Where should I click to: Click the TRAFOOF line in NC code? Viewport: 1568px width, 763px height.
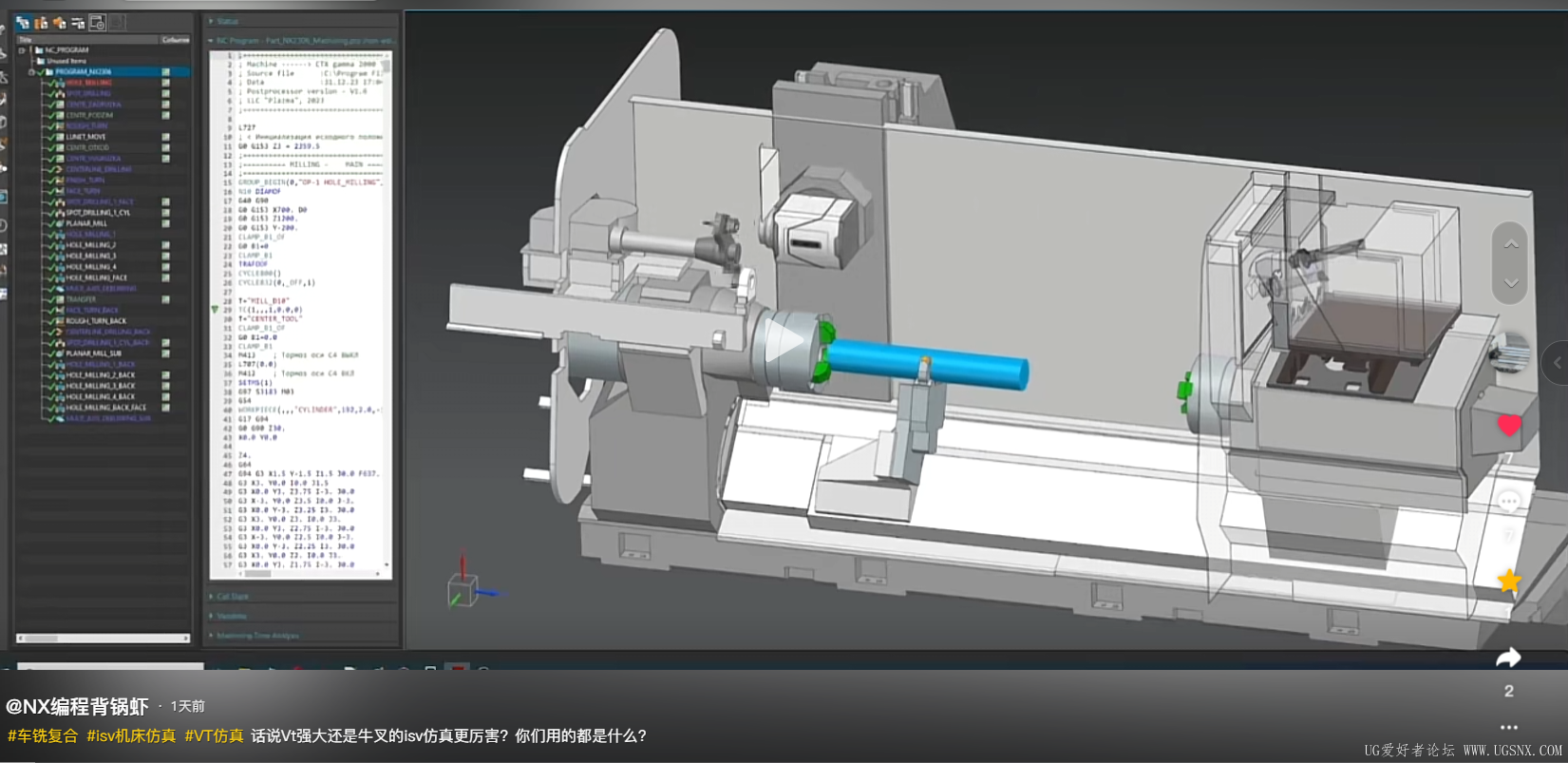[253, 264]
